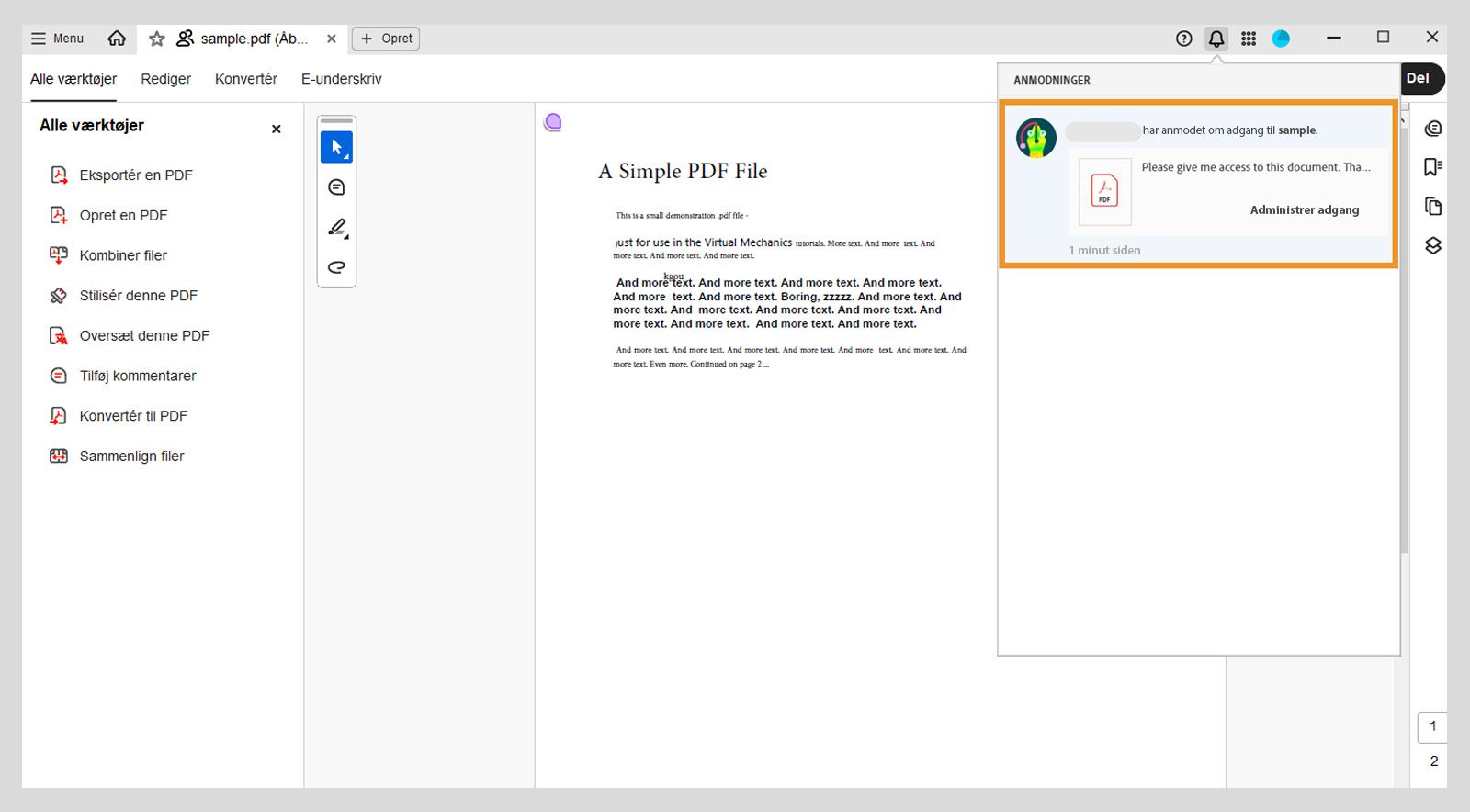This screenshot has height=812, width=1470.
Task: Switch to the Rediger tab
Action: 166,79
